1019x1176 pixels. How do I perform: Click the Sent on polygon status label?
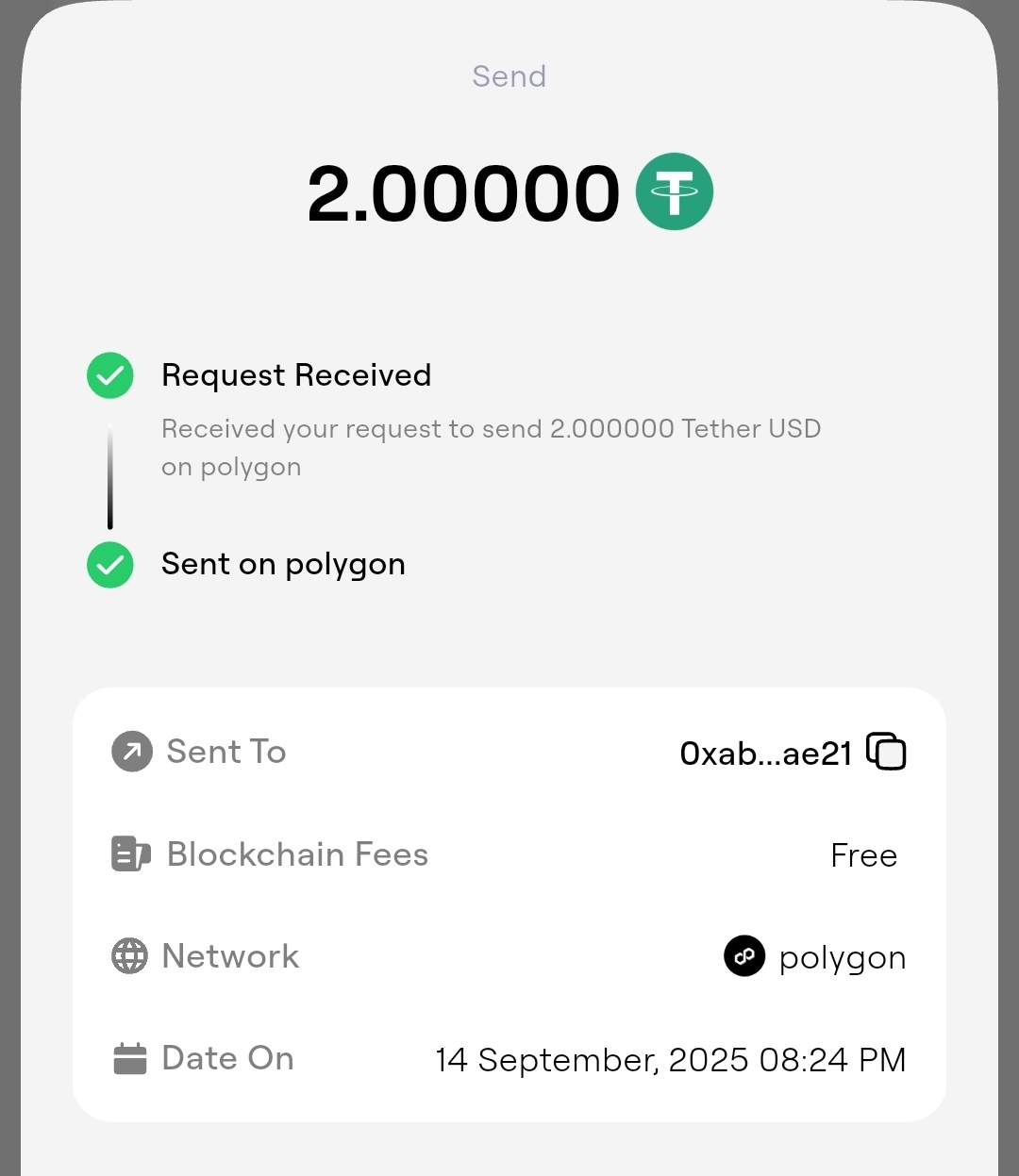coord(283,564)
